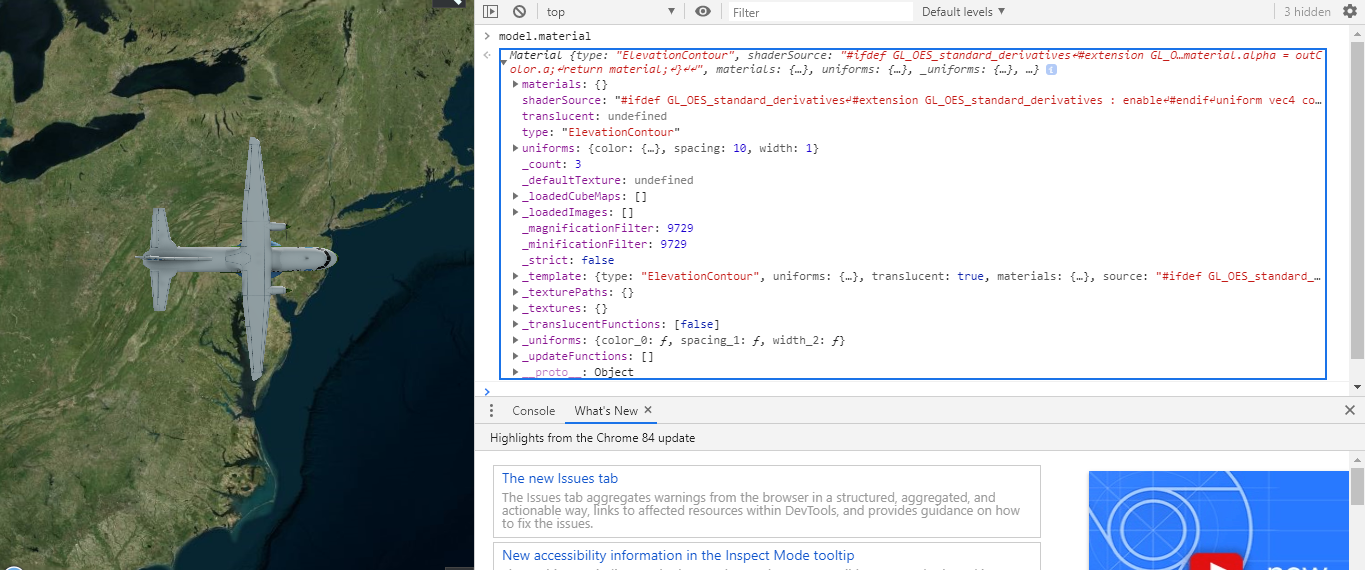Select the What's New tab
Image resolution: width=1365 pixels, height=570 pixels.
point(606,411)
